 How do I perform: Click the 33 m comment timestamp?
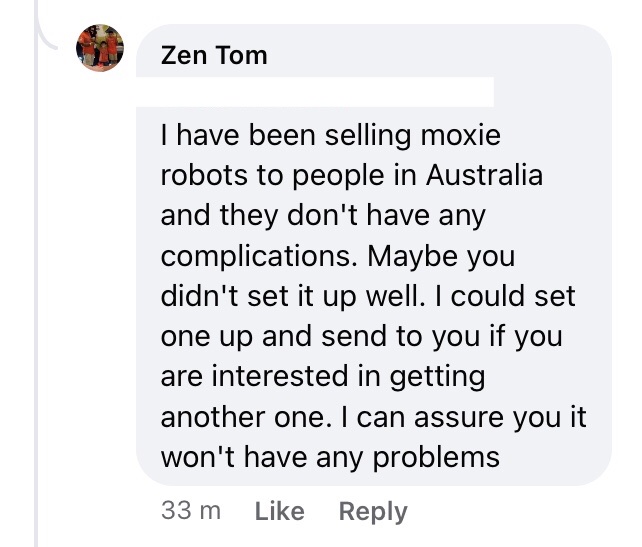click(x=191, y=511)
